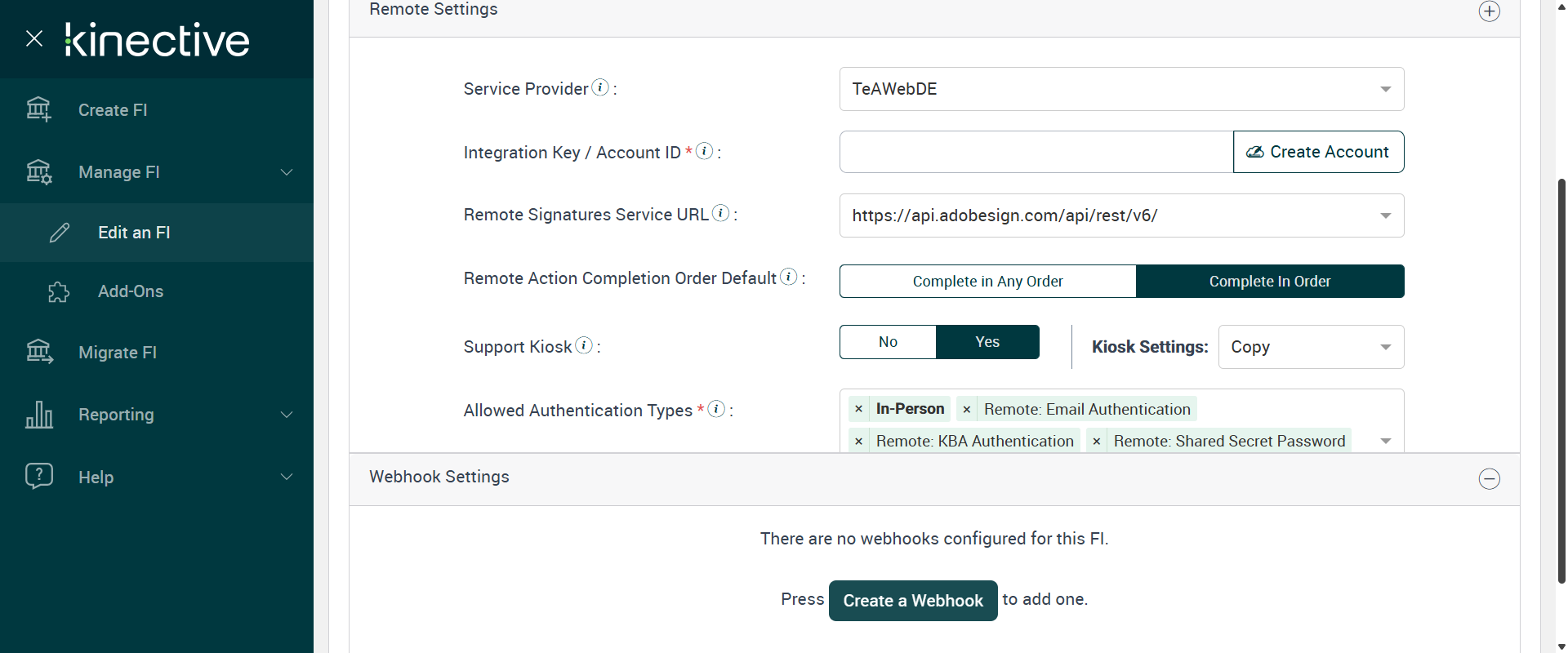Viewport: 1568px width, 653px height.
Task: Open the Kiosk Settings Copy dropdown
Action: click(x=1311, y=347)
